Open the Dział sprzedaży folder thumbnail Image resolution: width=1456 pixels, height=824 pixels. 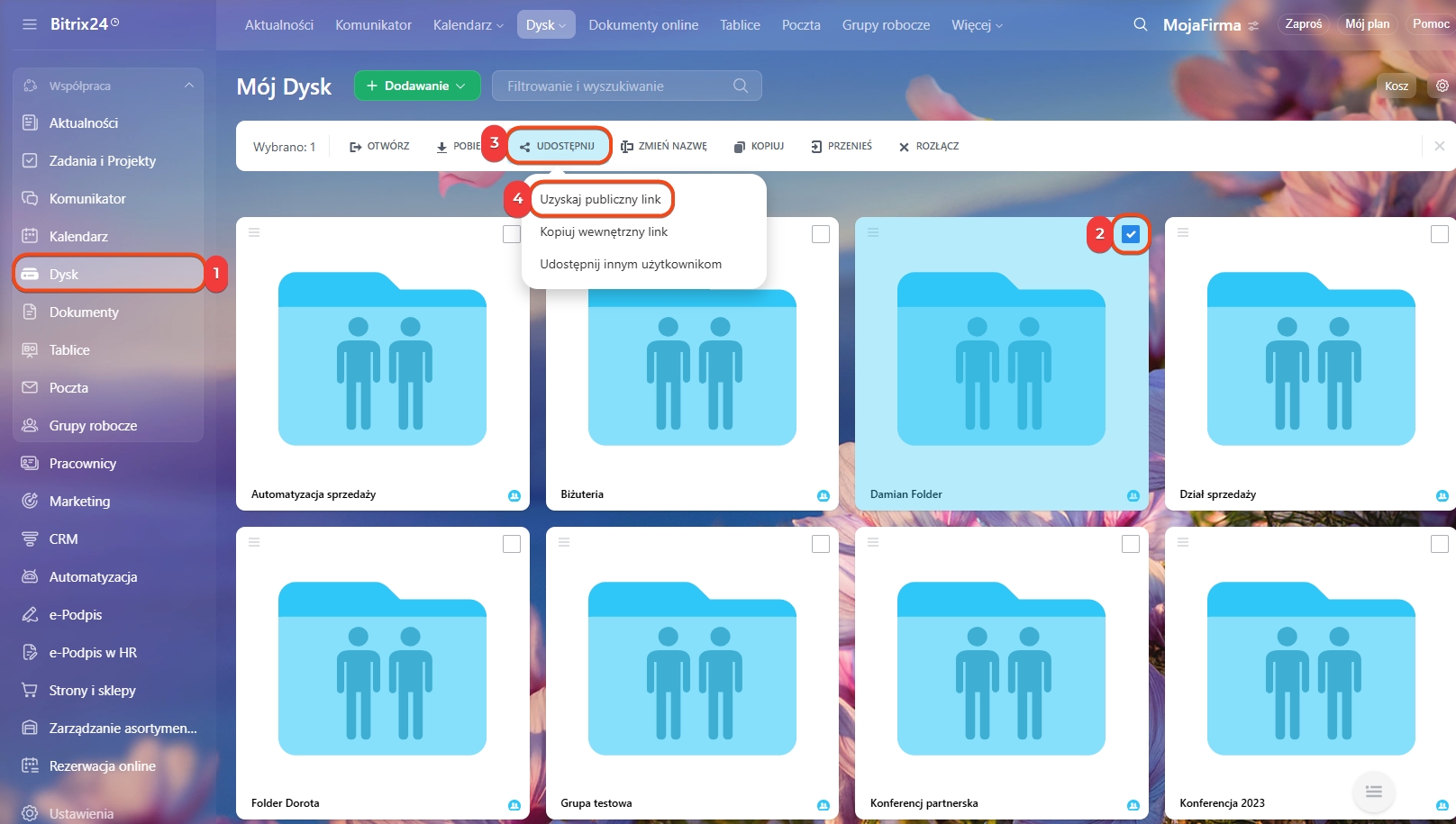(1311, 358)
